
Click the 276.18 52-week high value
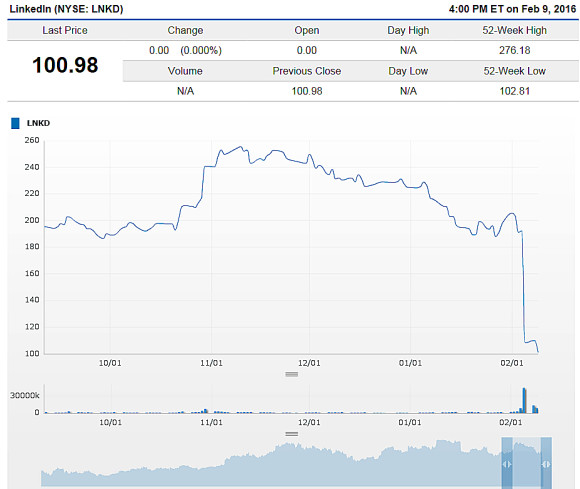coord(515,50)
